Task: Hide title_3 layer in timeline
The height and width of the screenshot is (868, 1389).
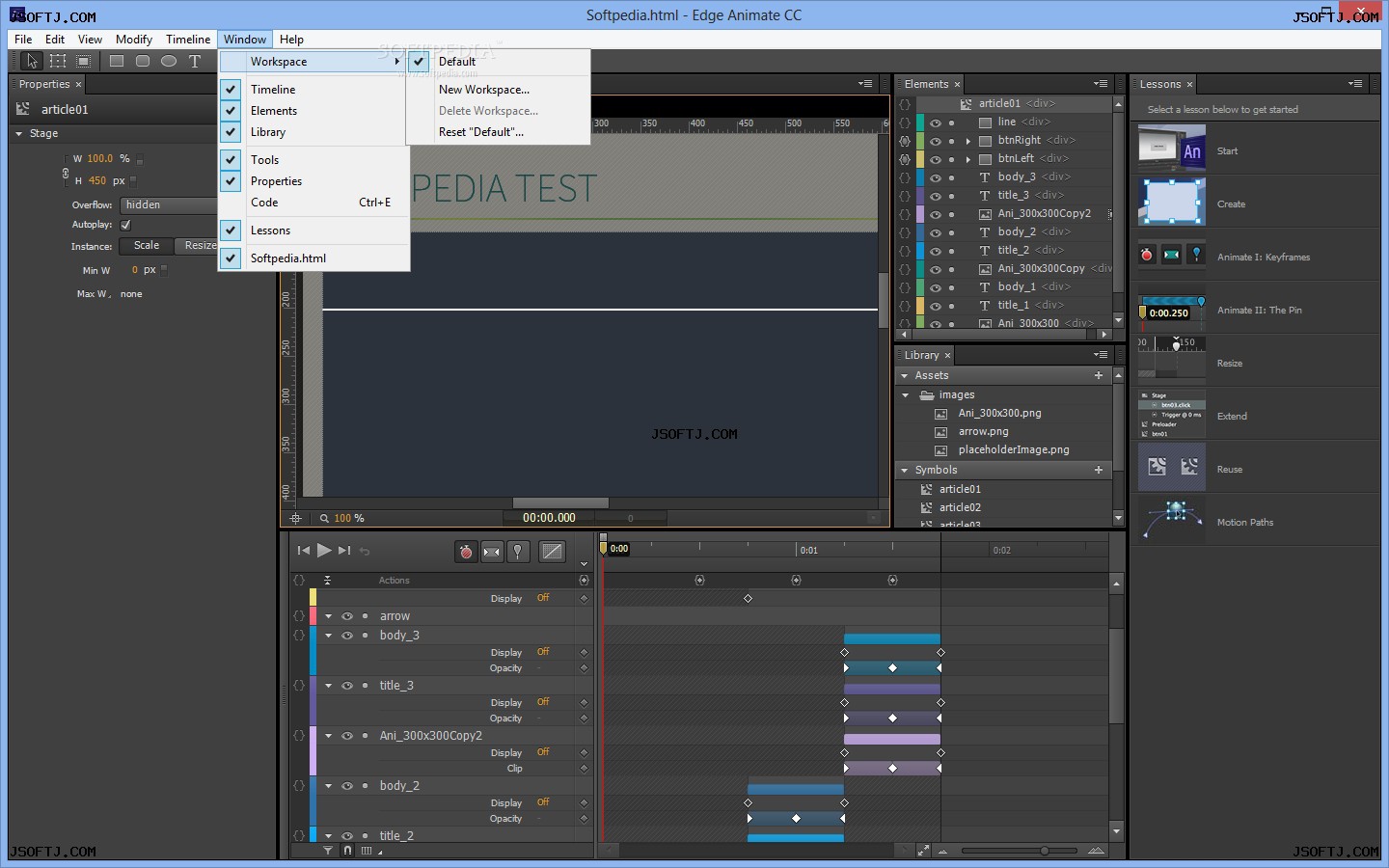Action: pyautogui.click(x=347, y=686)
